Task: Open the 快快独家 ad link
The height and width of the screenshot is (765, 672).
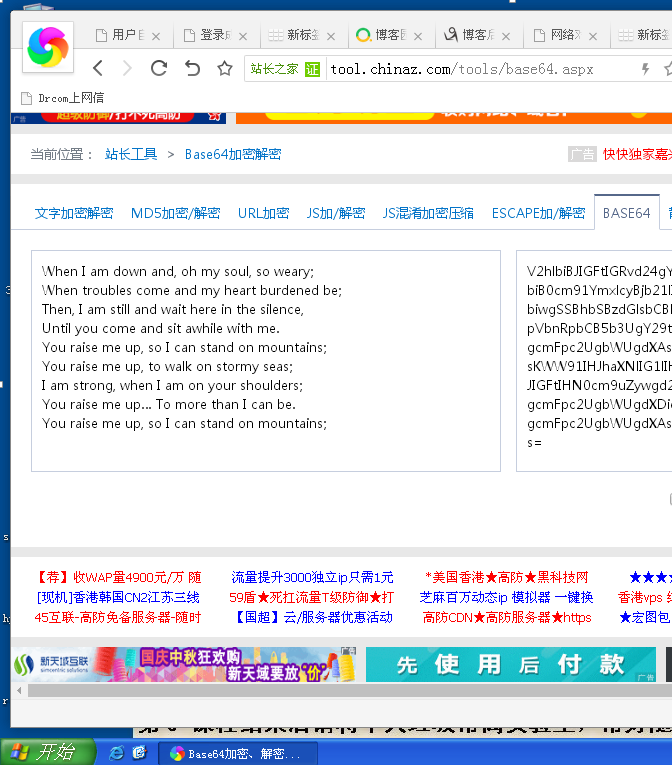Action: tap(637, 154)
